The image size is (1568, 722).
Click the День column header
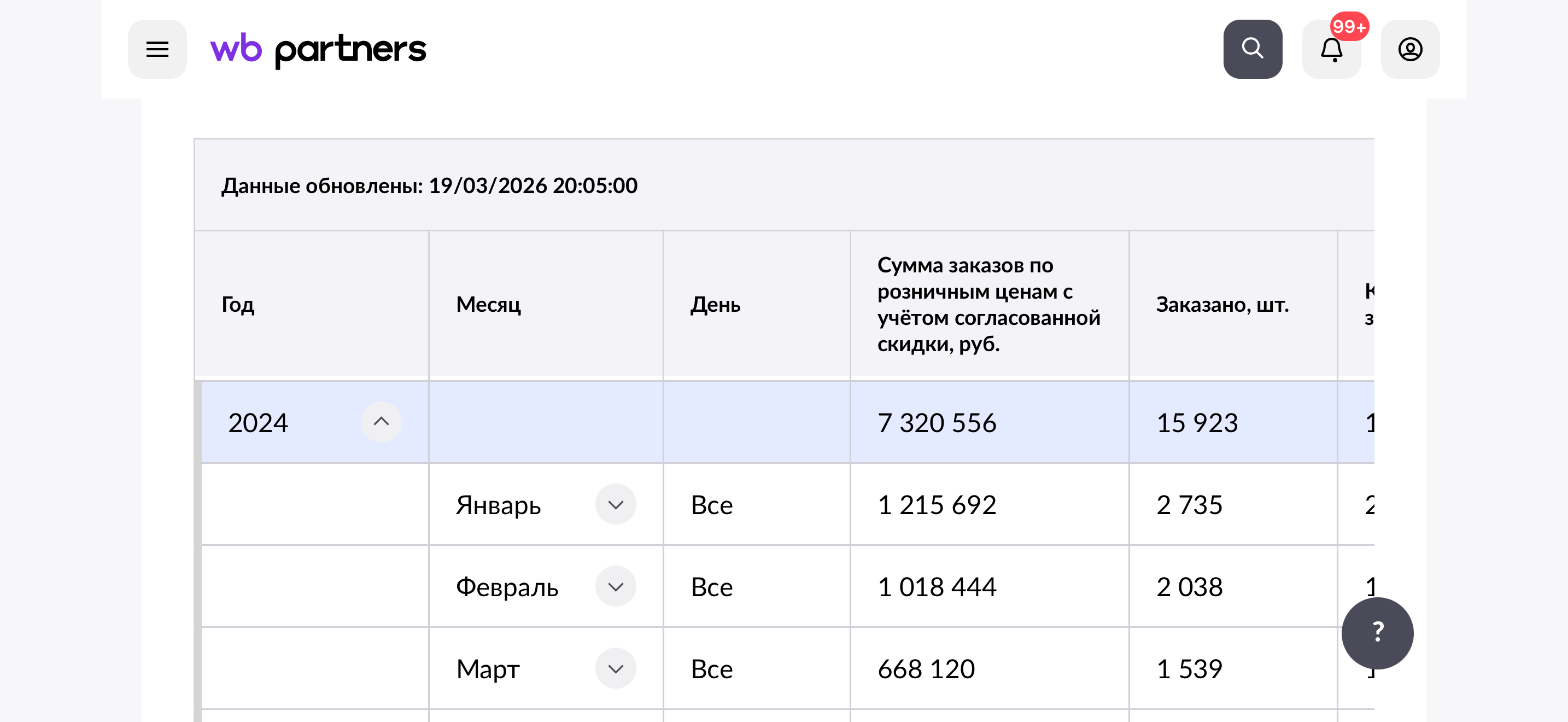715,304
